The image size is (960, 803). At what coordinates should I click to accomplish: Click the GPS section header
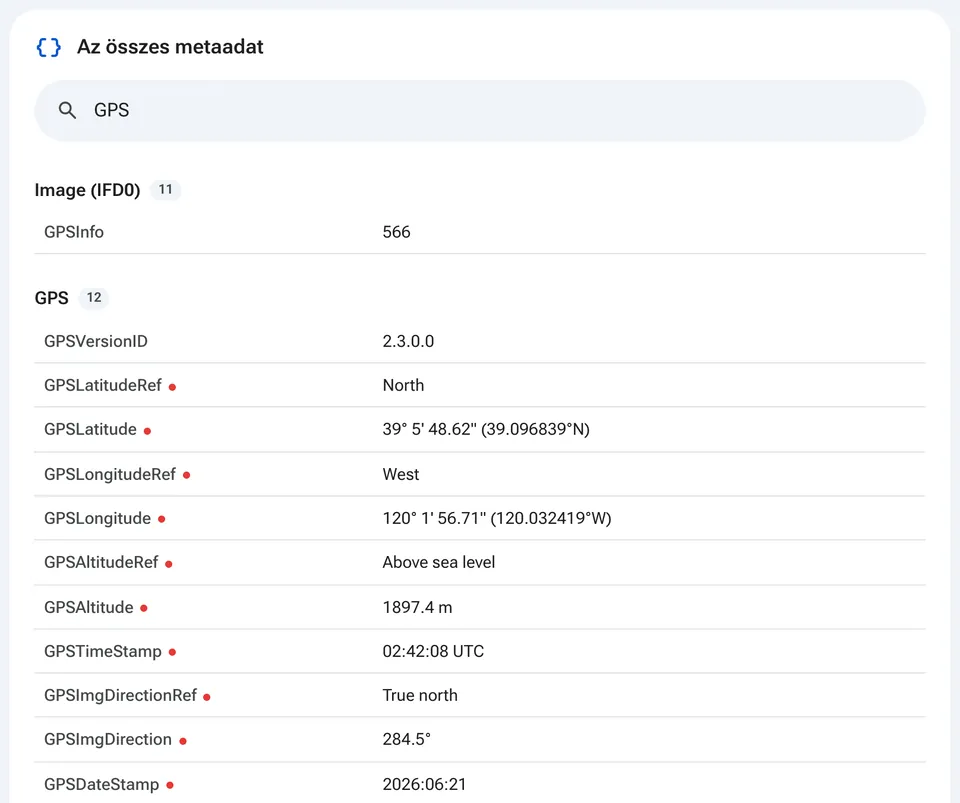52,298
